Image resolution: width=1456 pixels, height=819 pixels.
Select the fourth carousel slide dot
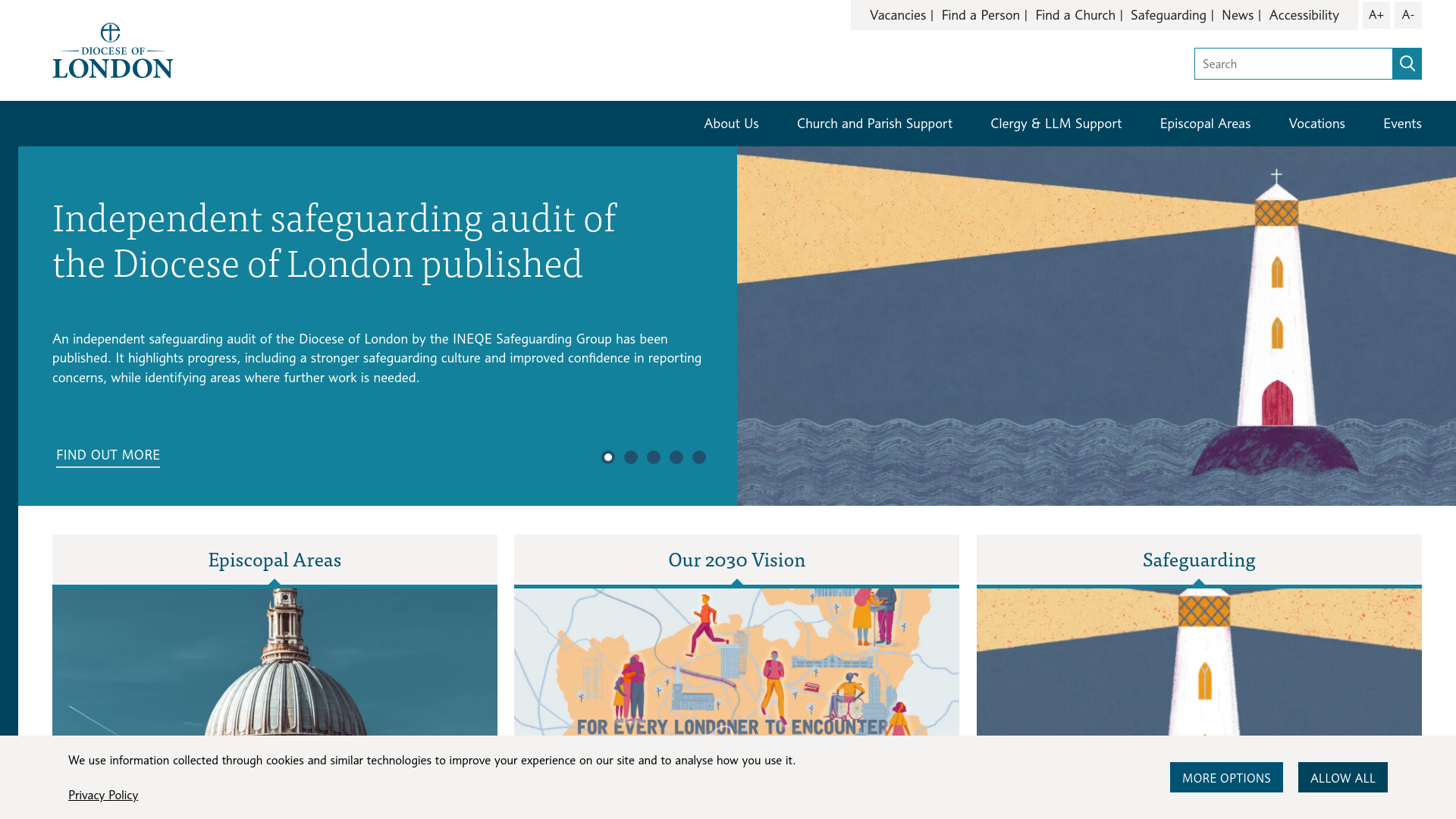pos(676,457)
